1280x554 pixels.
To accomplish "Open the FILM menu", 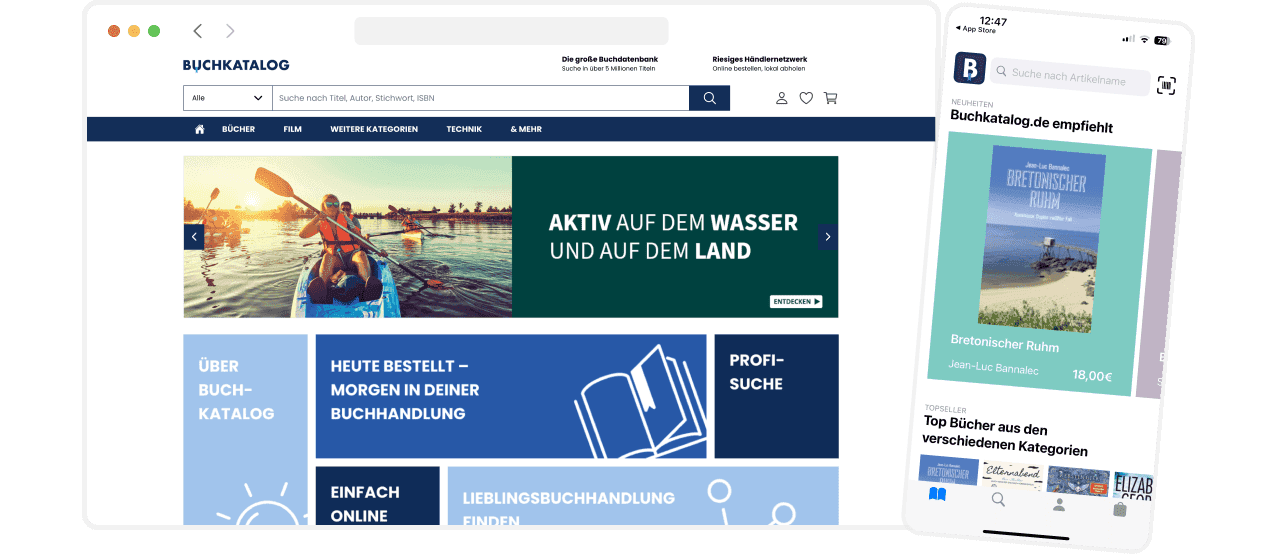I will [x=292, y=129].
